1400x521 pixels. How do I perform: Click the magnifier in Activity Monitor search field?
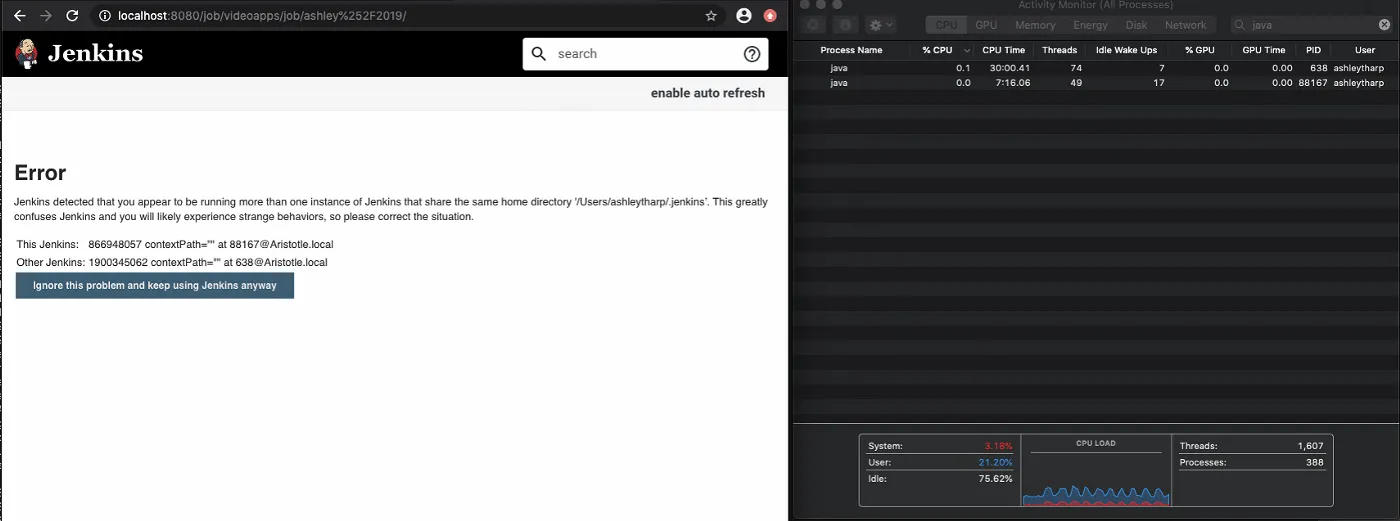pos(1241,25)
